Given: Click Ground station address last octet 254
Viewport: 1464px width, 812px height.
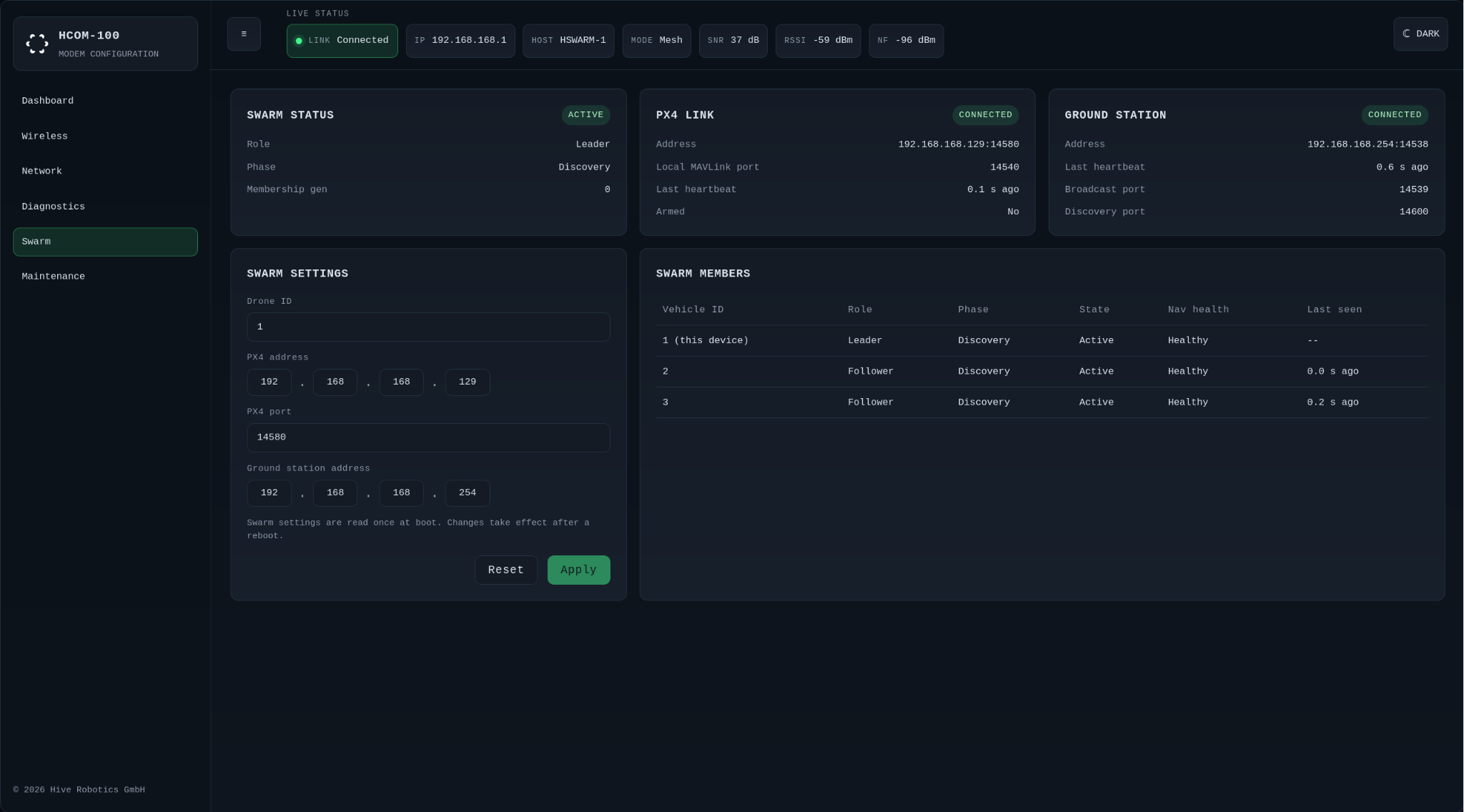Looking at the screenshot, I should tap(468, 493).
